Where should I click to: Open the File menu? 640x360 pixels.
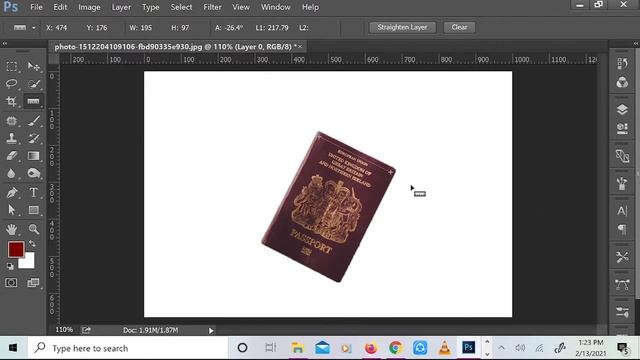coord(36,7)
